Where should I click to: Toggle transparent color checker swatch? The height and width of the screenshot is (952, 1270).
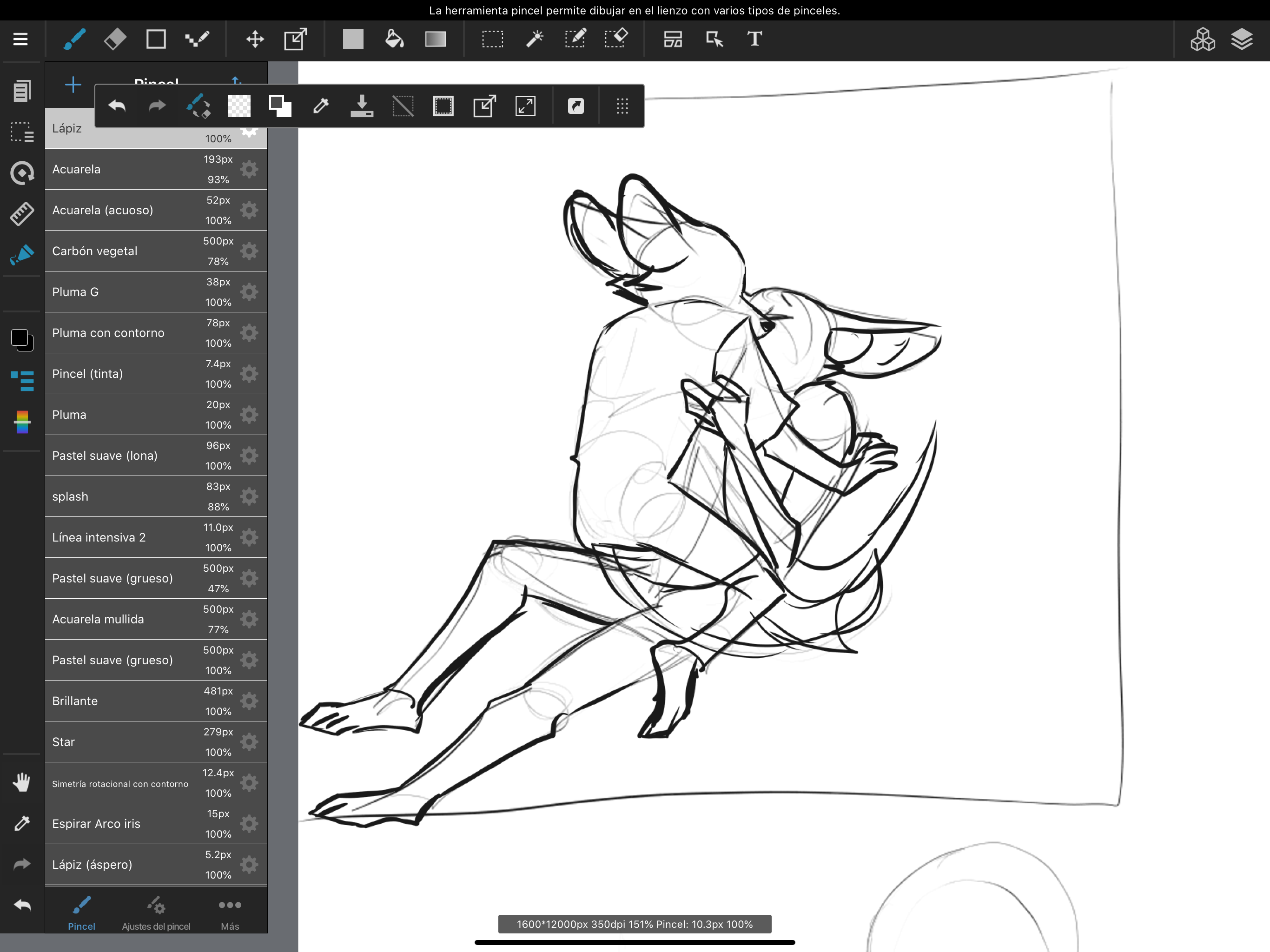coord(239,106)
